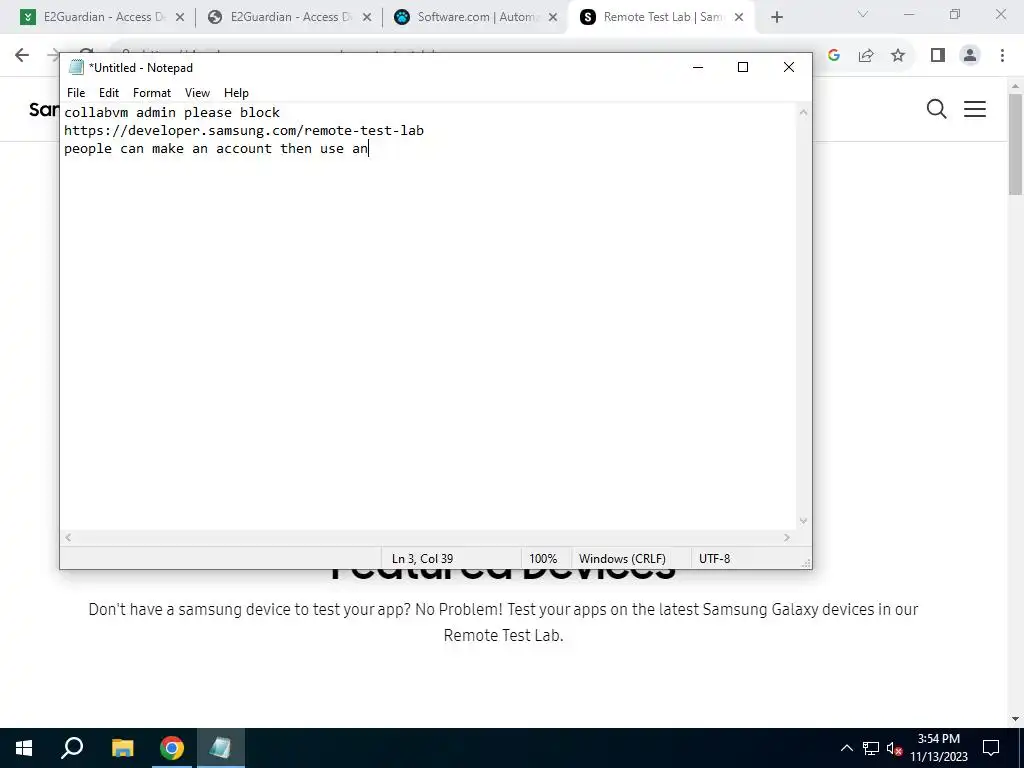Switch to the Remote Test Lab tab
Viewport: 1024px width, 768px height.
[662, 17]
